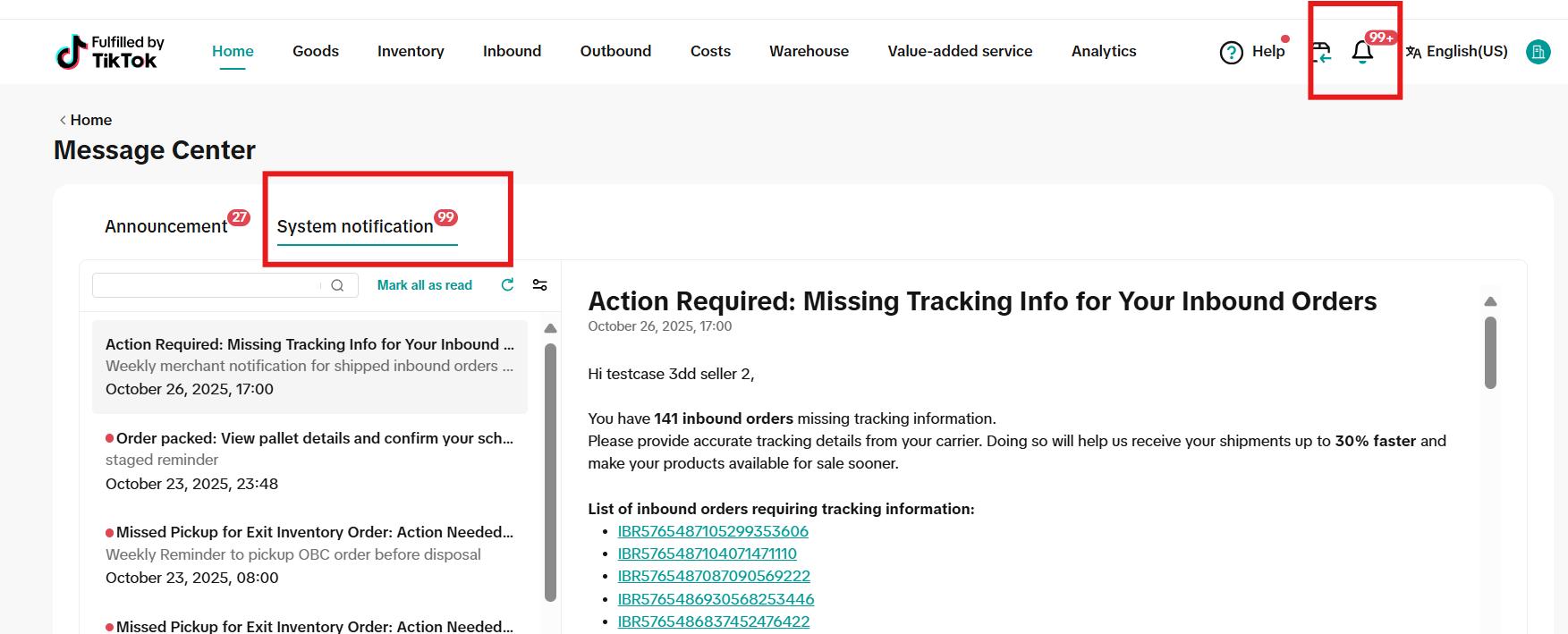Viewport: 1568px width, 634px height.
Task: Open the Home nav menu
Action: pyautogui.click(x=233, y=51)
